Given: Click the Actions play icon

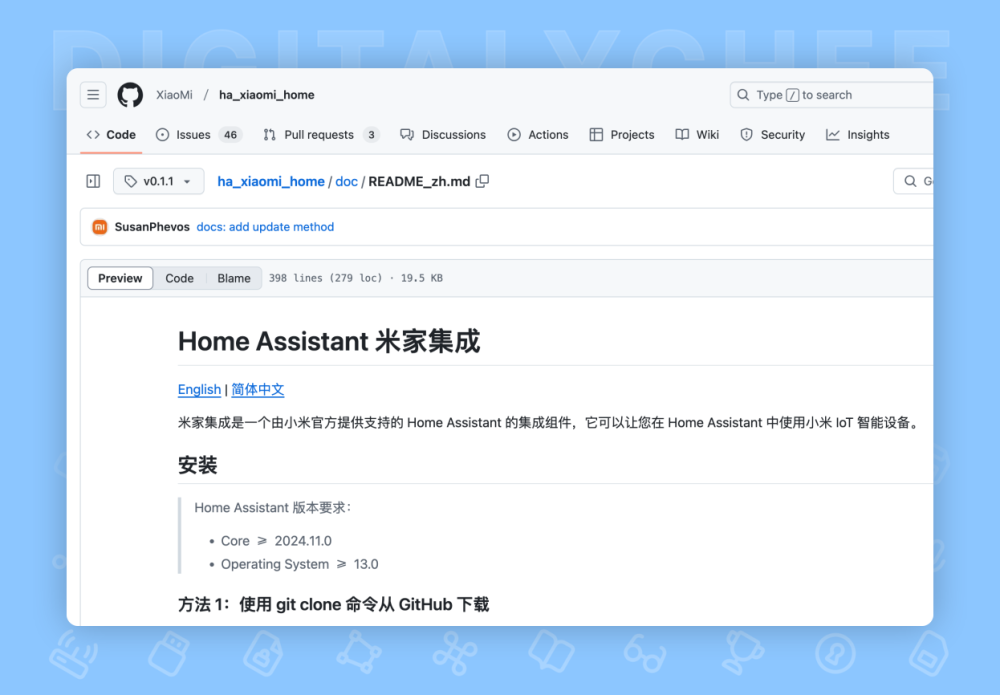Looking at the screenshot, I should click(514, 135).
